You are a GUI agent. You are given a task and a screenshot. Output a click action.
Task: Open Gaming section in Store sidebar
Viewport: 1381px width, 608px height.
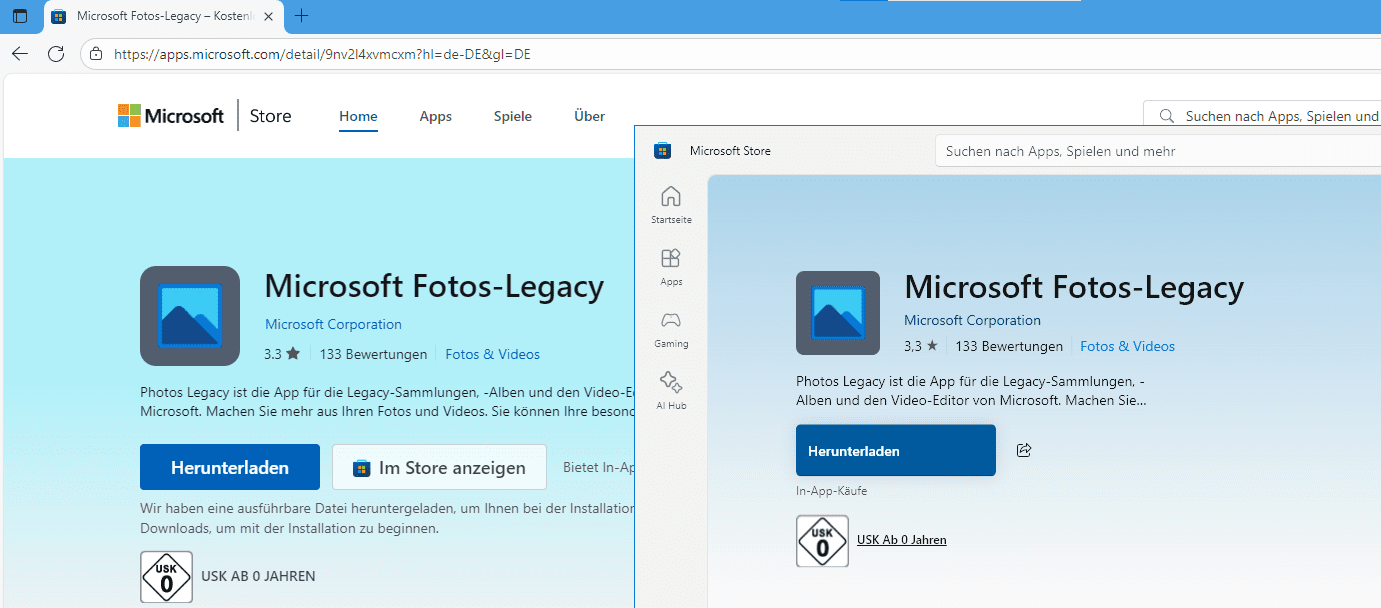(x=671, y=328)
